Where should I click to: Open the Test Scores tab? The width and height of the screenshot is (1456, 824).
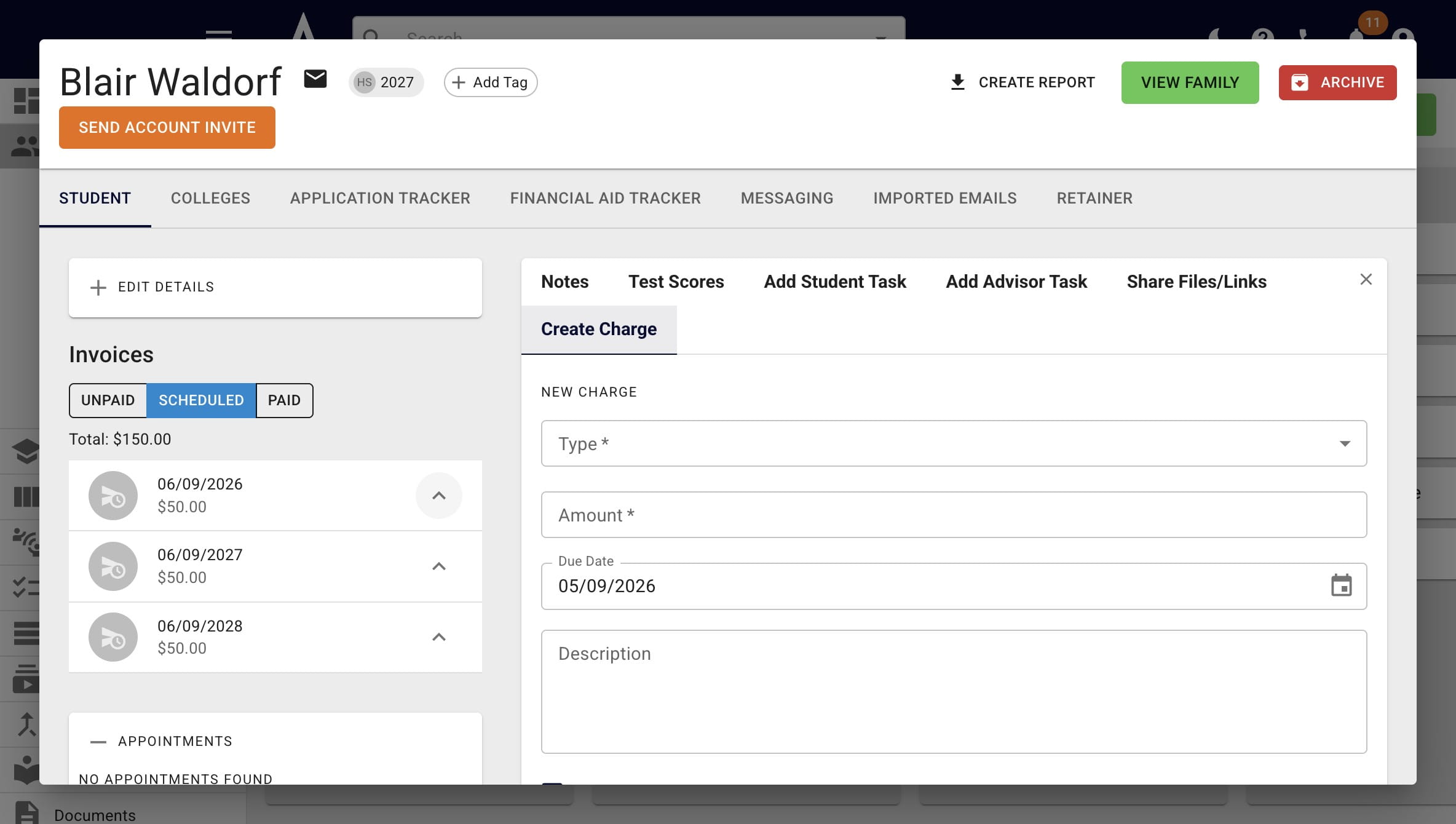pyautogui.click(x=676, y=282)
